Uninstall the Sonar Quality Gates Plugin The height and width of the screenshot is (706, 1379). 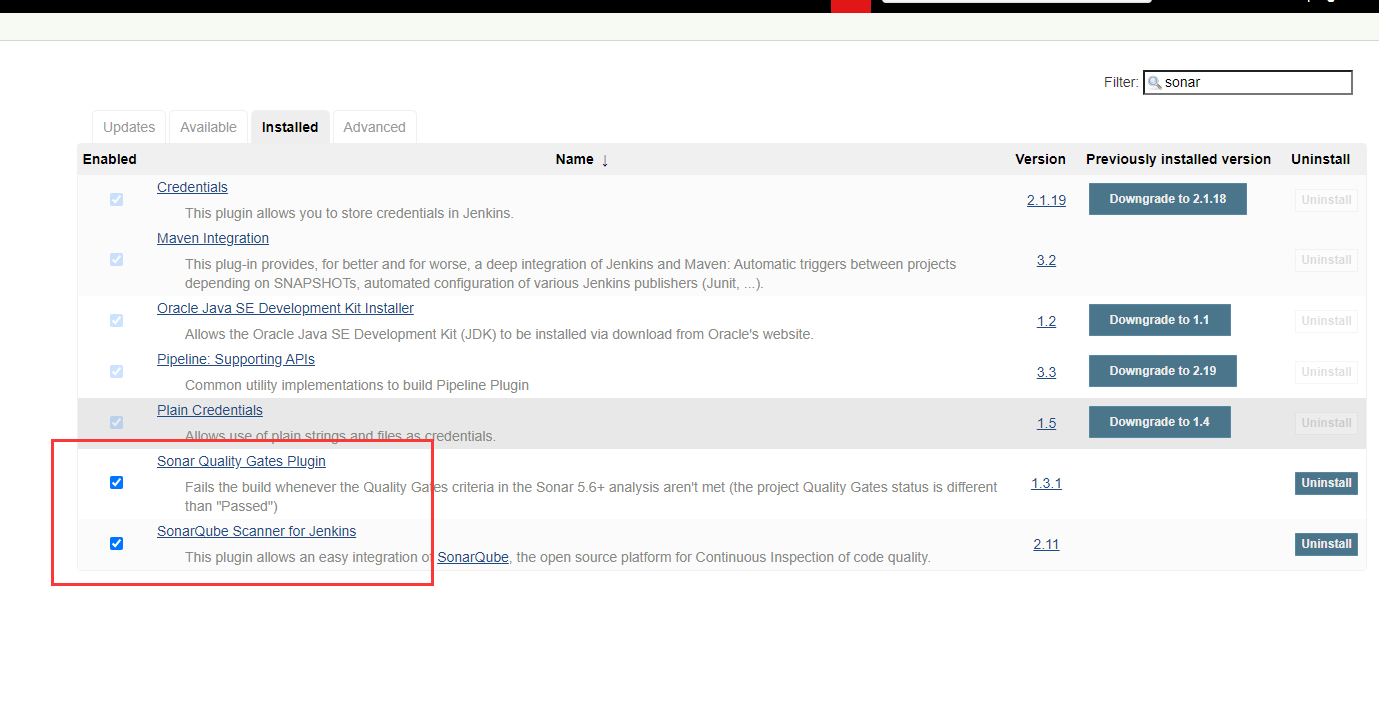[1325, 482]
